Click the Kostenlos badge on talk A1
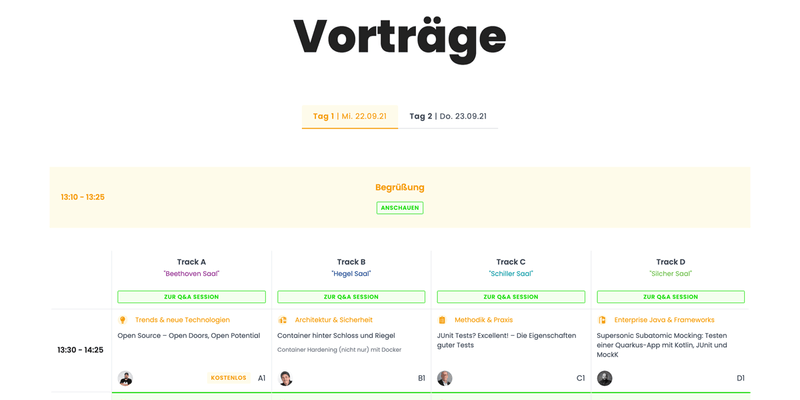Viewport: 800px width, 400px height. point(229,378)
